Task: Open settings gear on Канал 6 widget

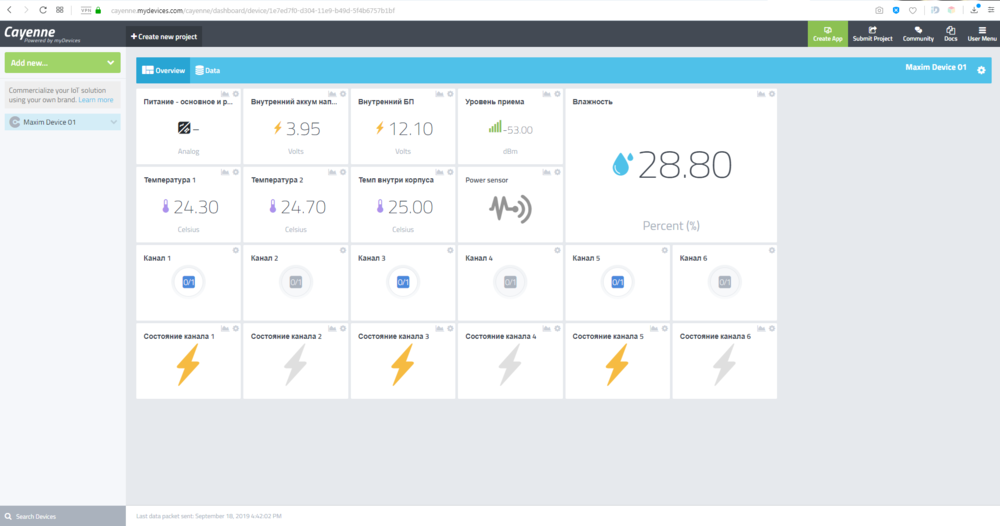Action: [771, 250]
